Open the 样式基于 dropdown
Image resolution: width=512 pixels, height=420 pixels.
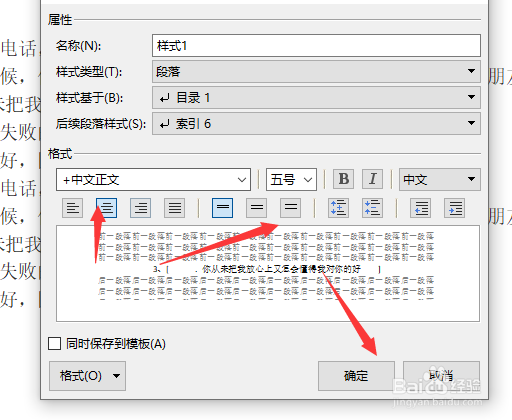pos(316,97)
